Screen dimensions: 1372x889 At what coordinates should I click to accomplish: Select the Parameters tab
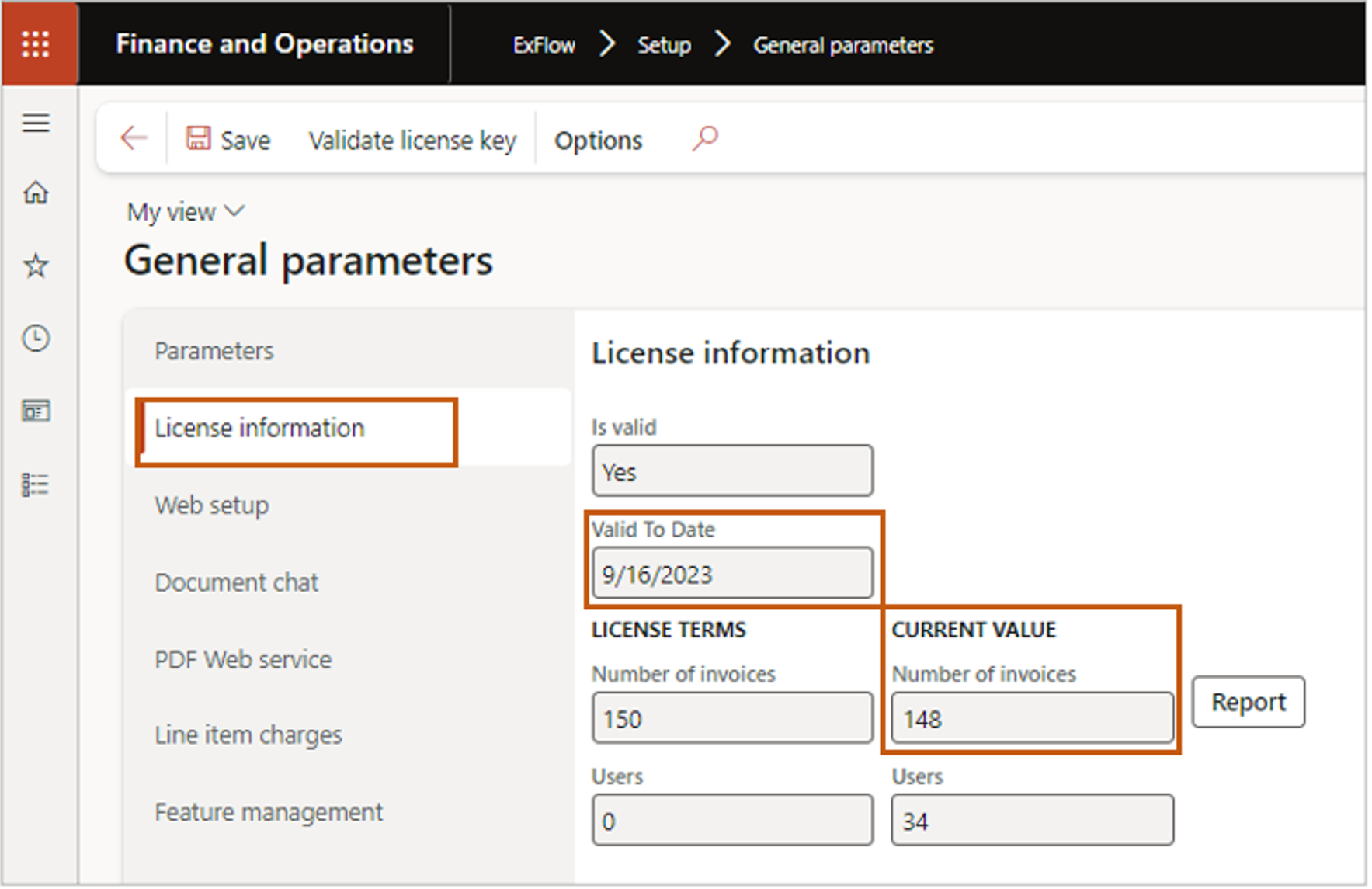[x=214, y=351]
